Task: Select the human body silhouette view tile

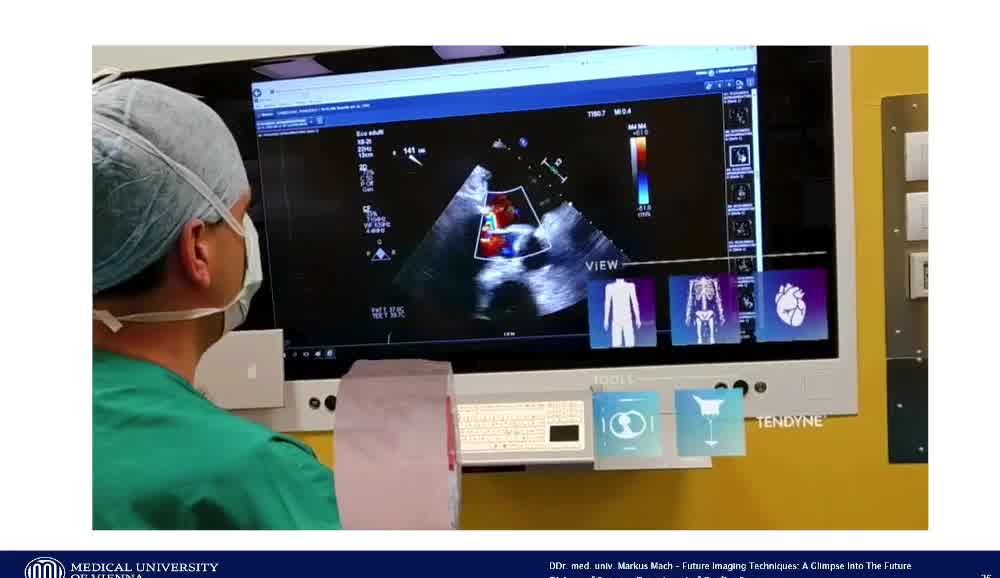Action: pyautogui.click(x=621, y=312)
